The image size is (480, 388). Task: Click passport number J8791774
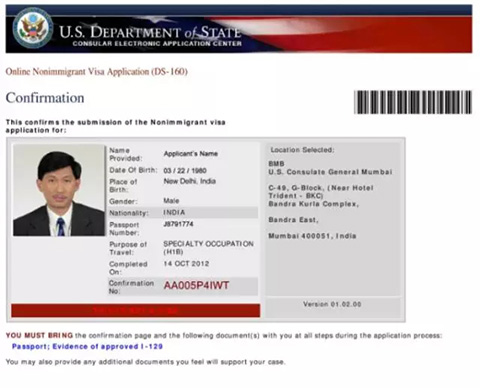point(178,224)
